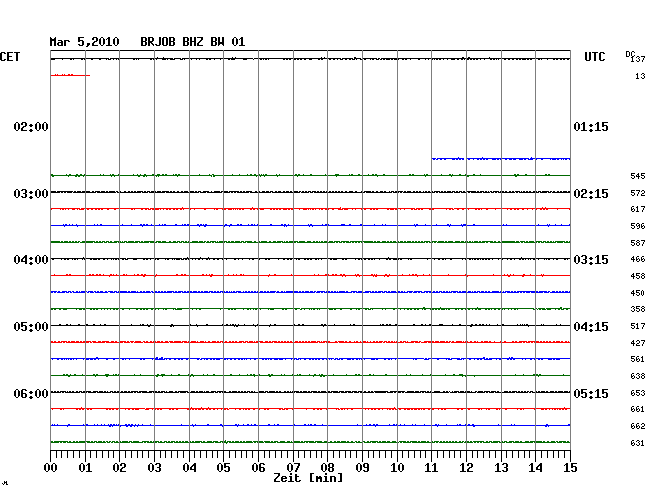The image size is (650, 494).
Task: Click the x-axis tick label '03'
Action: (x=155, y=468)
